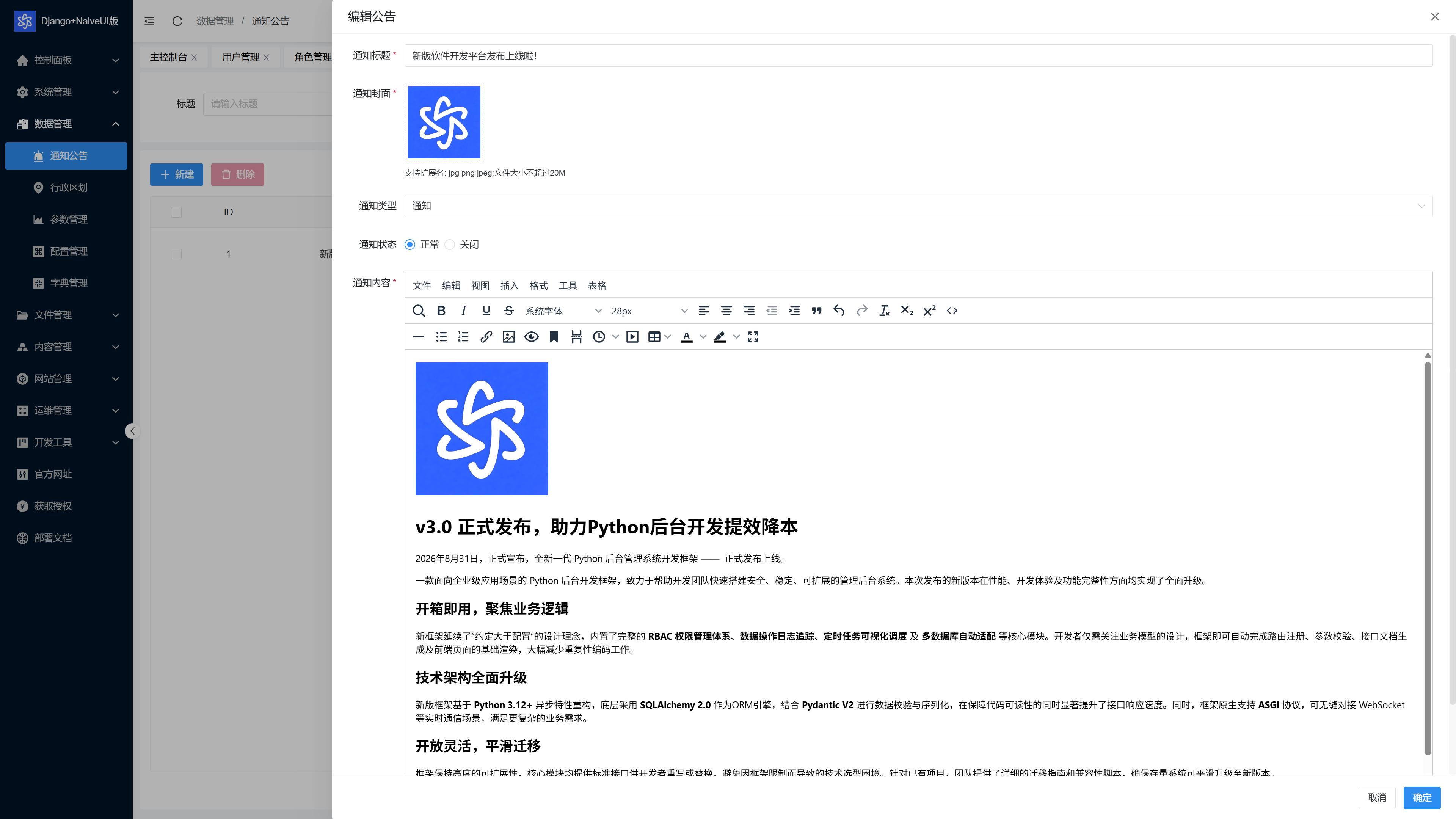This screenshot has height=819, width=1456.
Task: Center-align text in the editor
Action: [726, 310]
